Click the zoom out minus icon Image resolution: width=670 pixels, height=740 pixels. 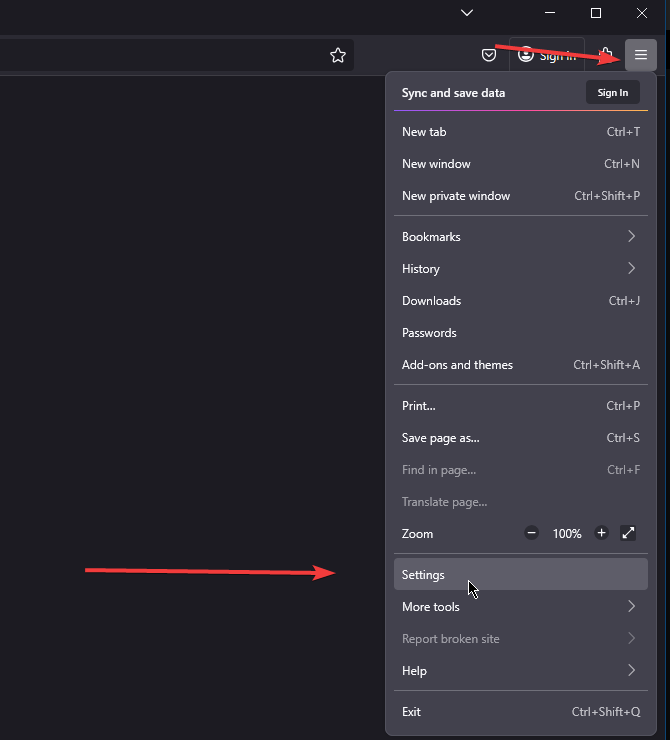(532, 533)
